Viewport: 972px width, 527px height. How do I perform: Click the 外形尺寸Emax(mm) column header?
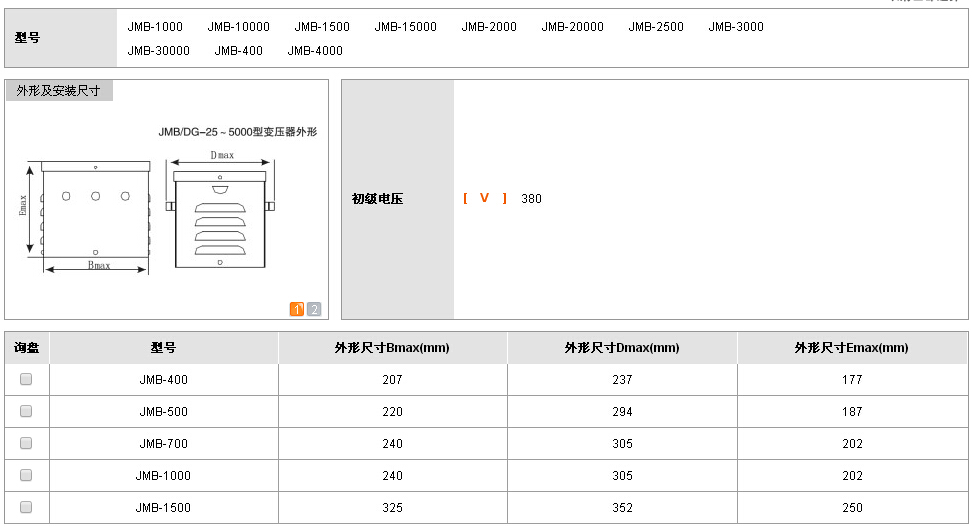tap(852, 348)
